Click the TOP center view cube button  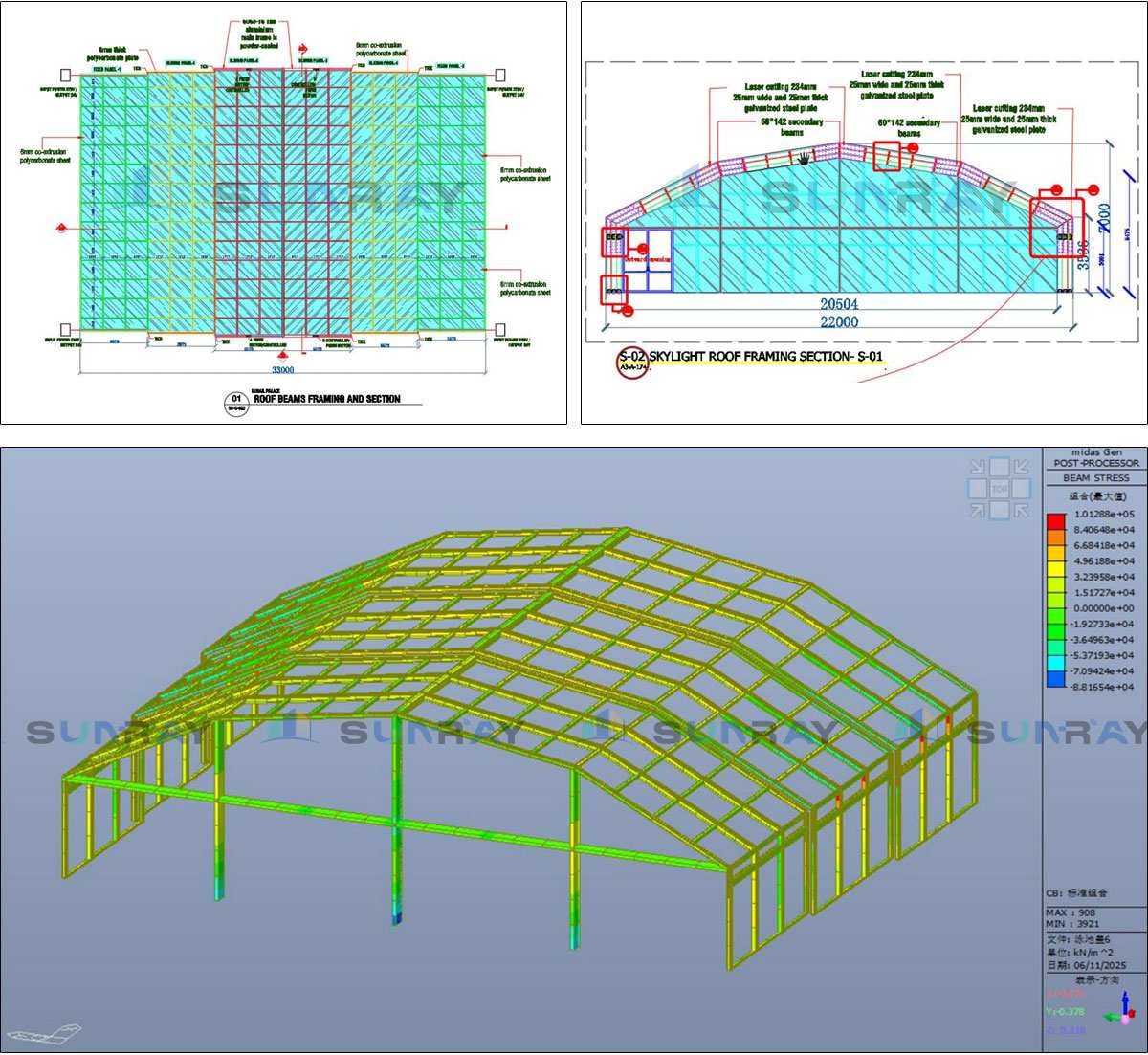(1000, 489)
